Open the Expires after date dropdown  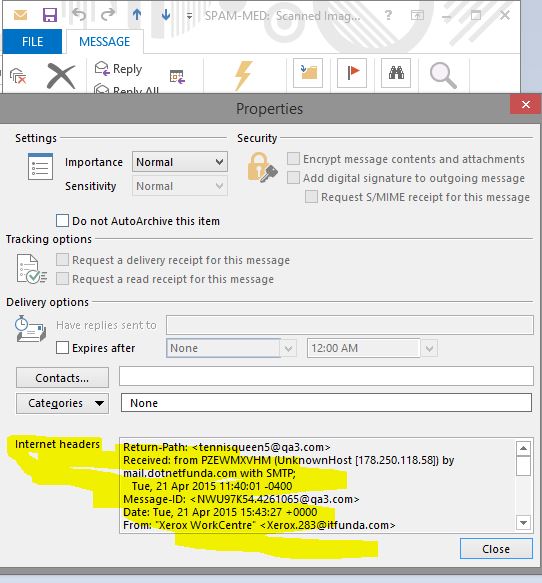[x=288, y=348]
